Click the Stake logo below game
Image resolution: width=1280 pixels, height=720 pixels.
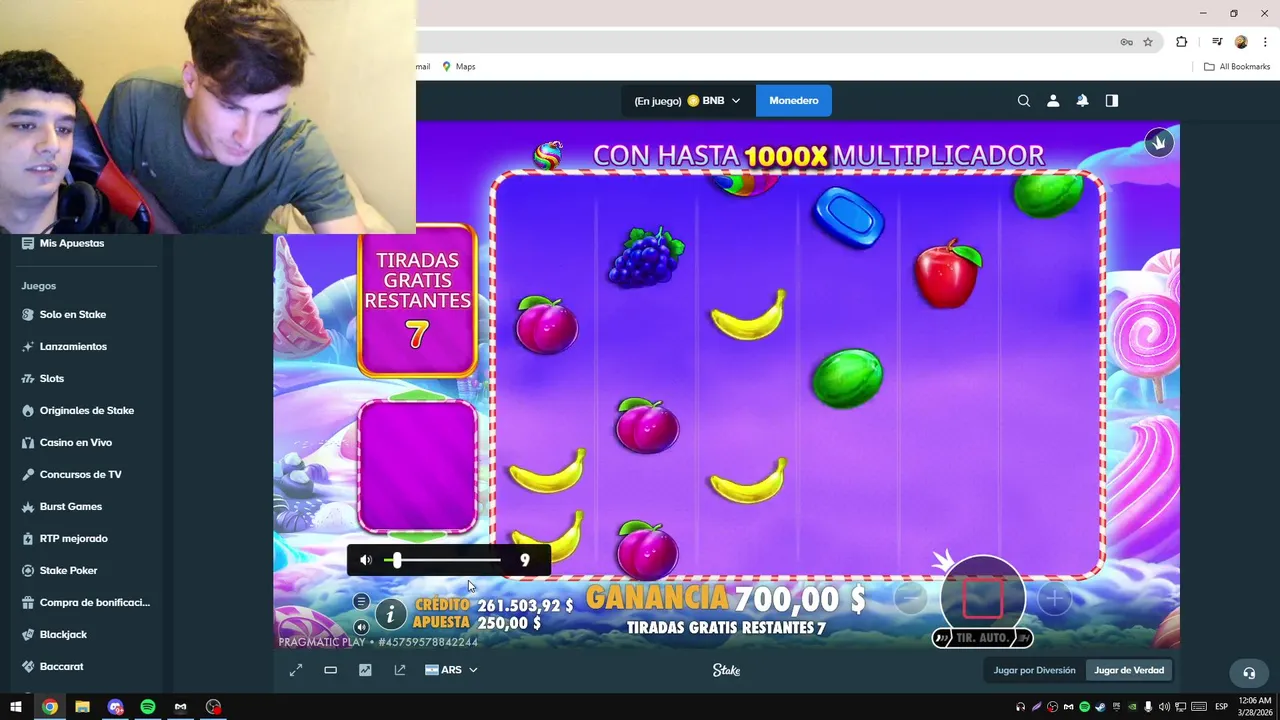point(727,670)
